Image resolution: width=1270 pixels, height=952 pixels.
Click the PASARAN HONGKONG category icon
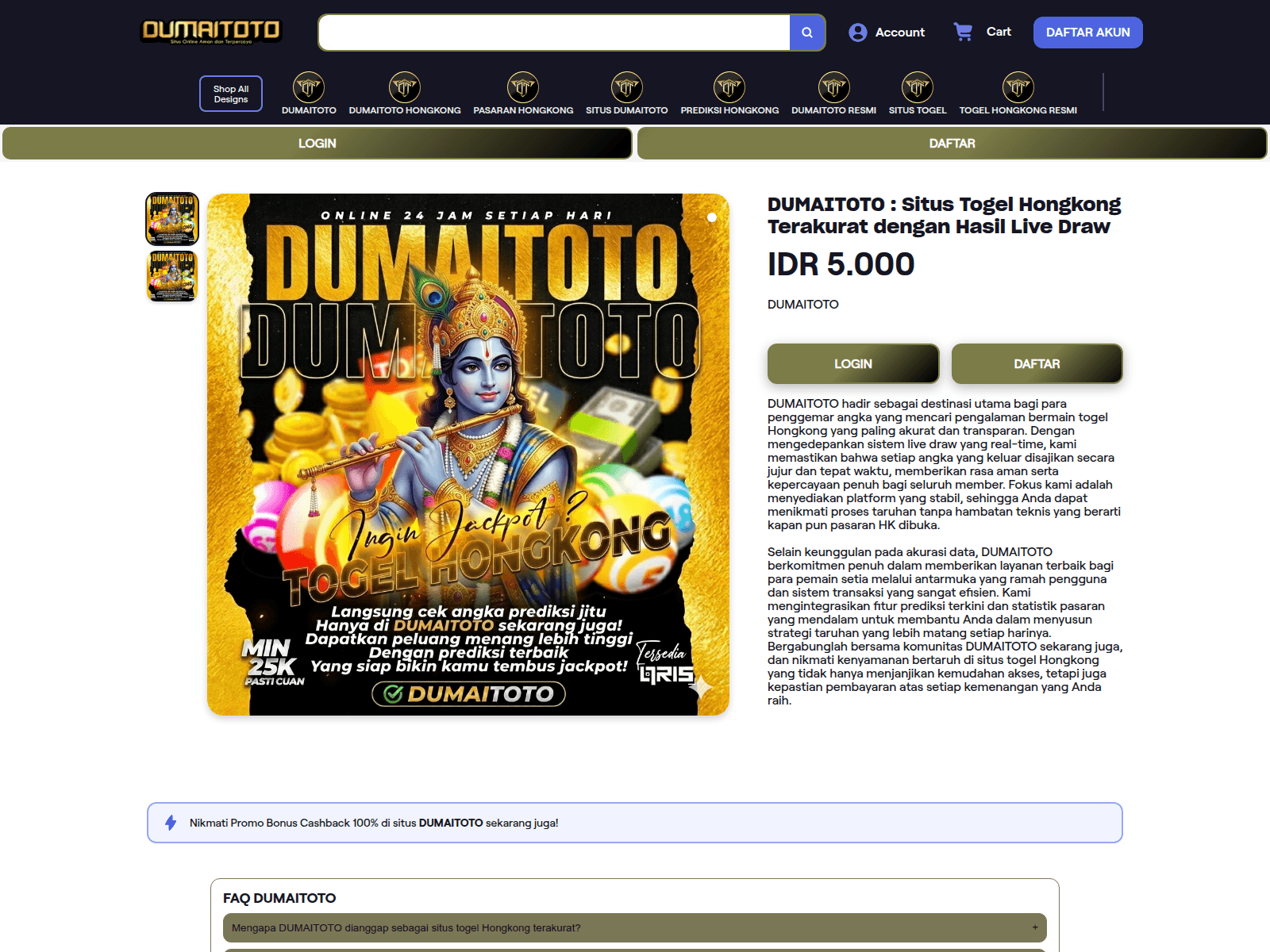[x=523, y=87]
